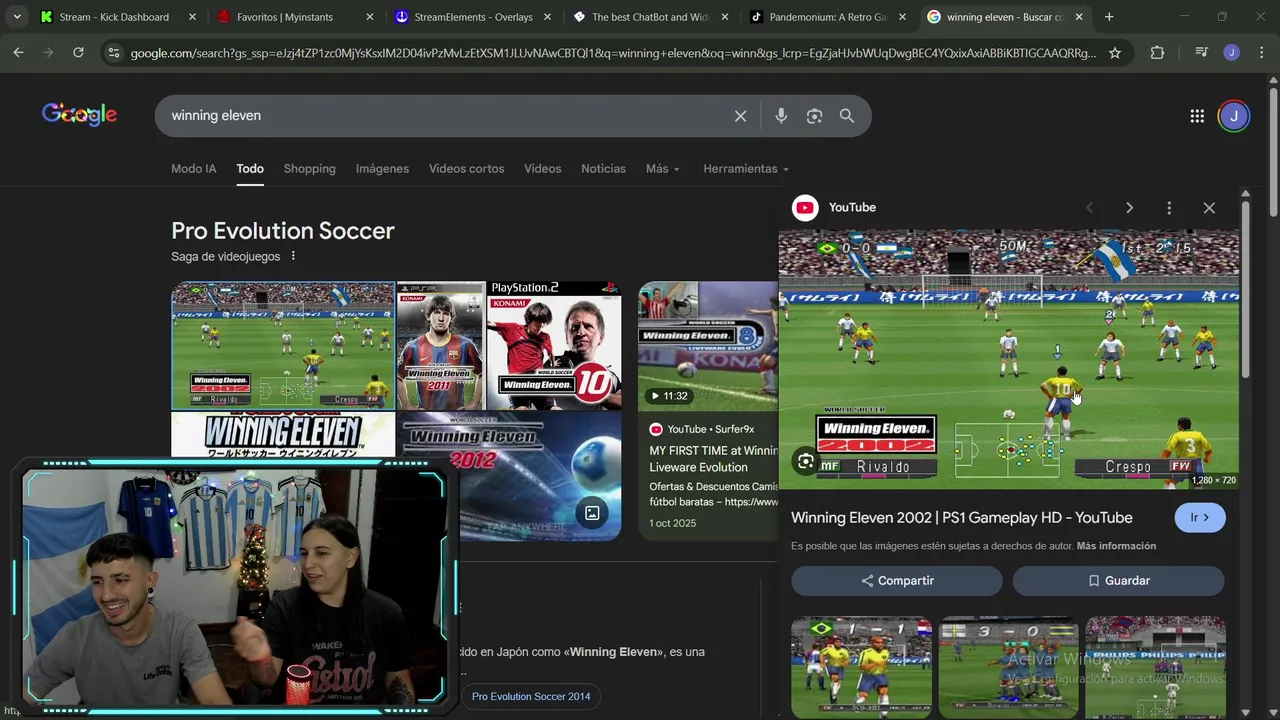This screenshot has height=720, width=1280.
Task: Open options next to Saga de videojuegos
Action: (293, 256)
